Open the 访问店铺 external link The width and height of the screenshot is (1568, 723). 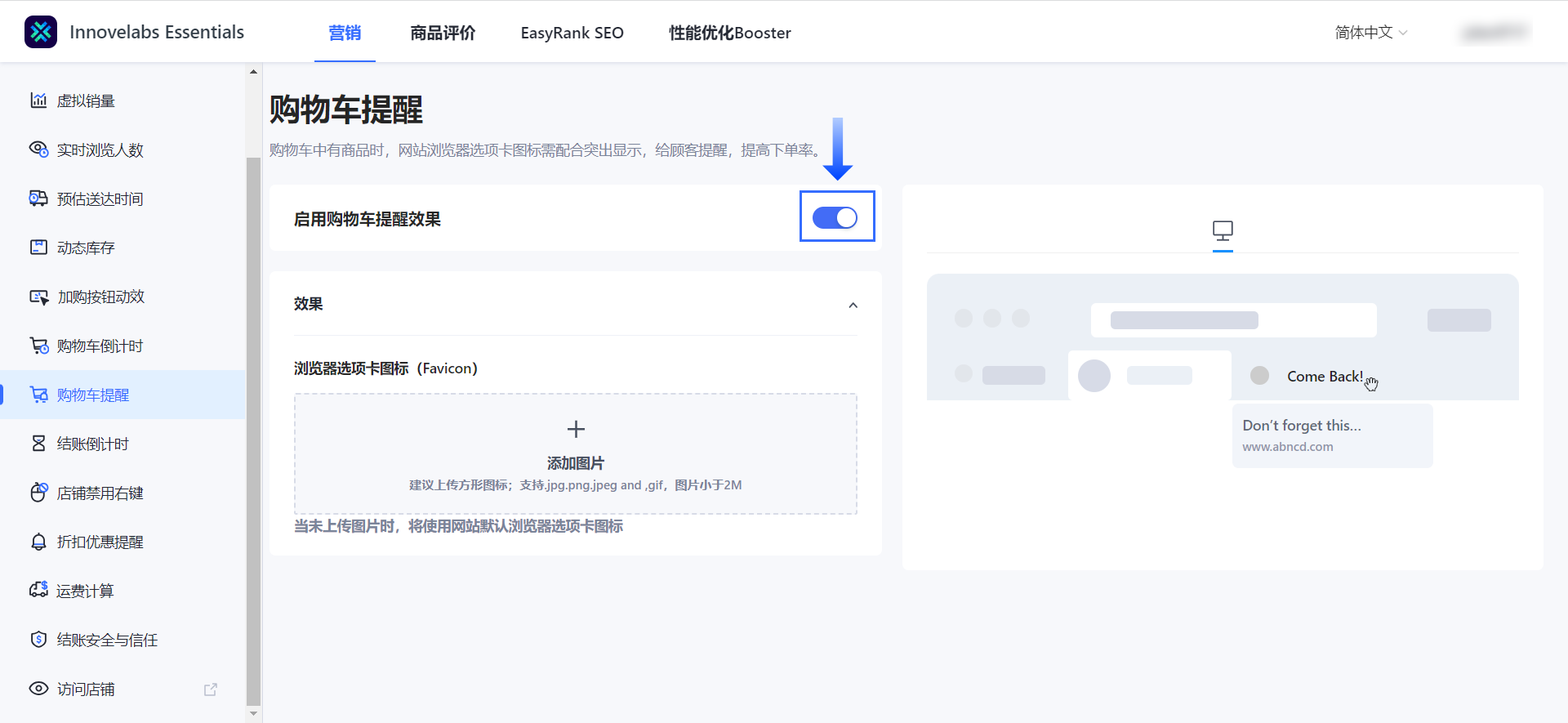(x=210, y=690)
